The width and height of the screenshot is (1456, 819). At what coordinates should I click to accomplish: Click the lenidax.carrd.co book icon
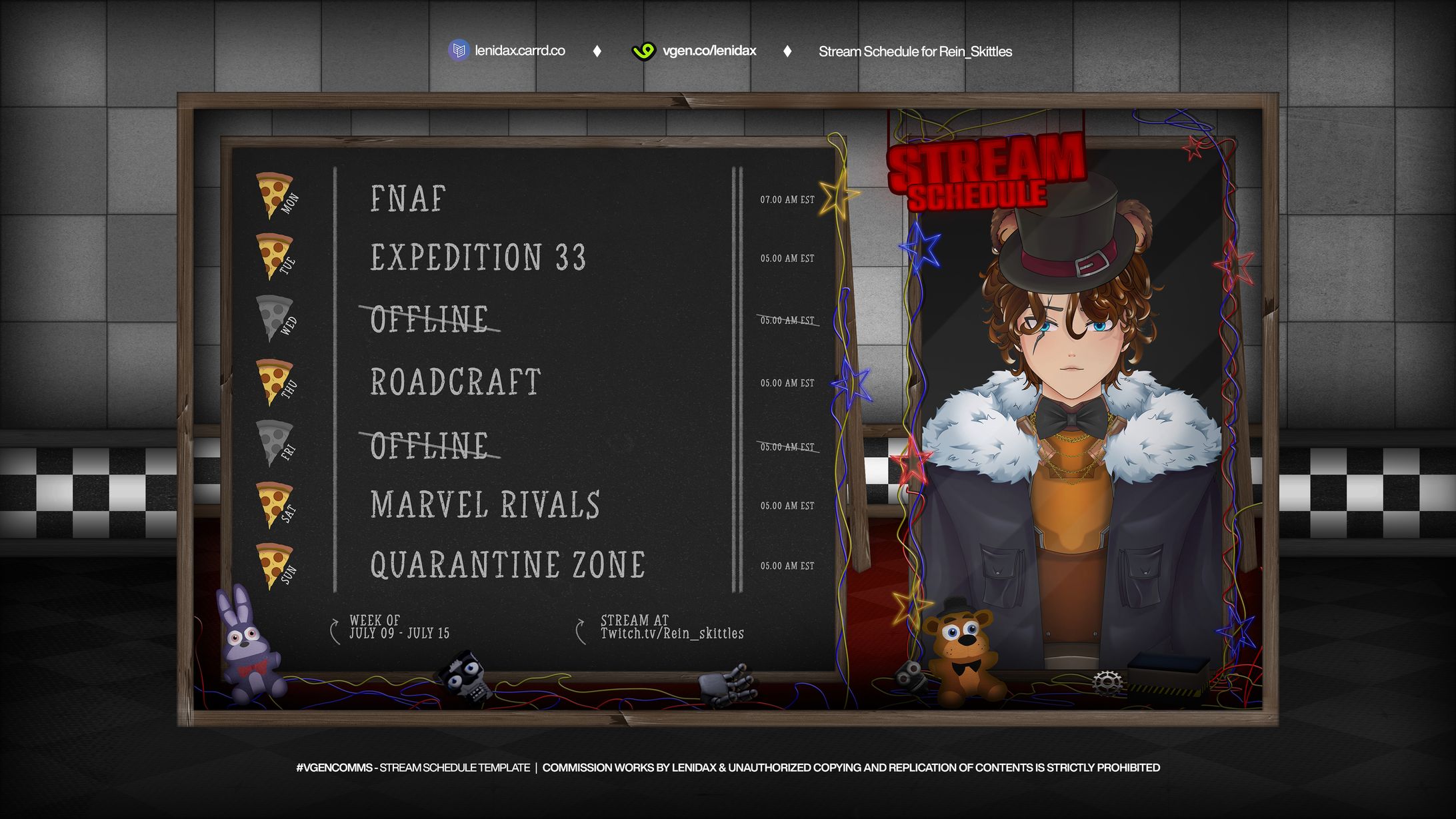coord(459,49)
